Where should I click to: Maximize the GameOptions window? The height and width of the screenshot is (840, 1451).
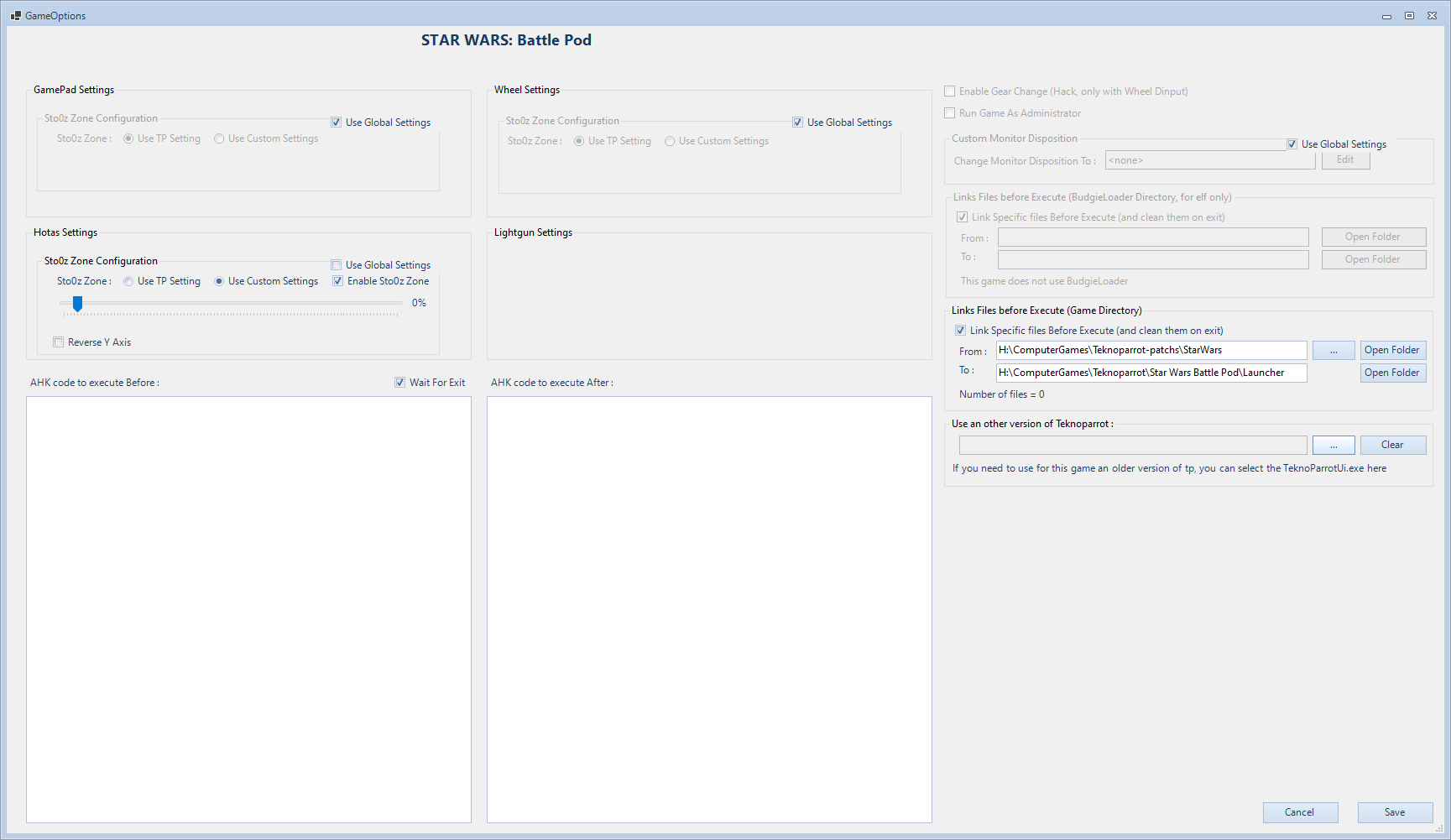(1409, 16)
